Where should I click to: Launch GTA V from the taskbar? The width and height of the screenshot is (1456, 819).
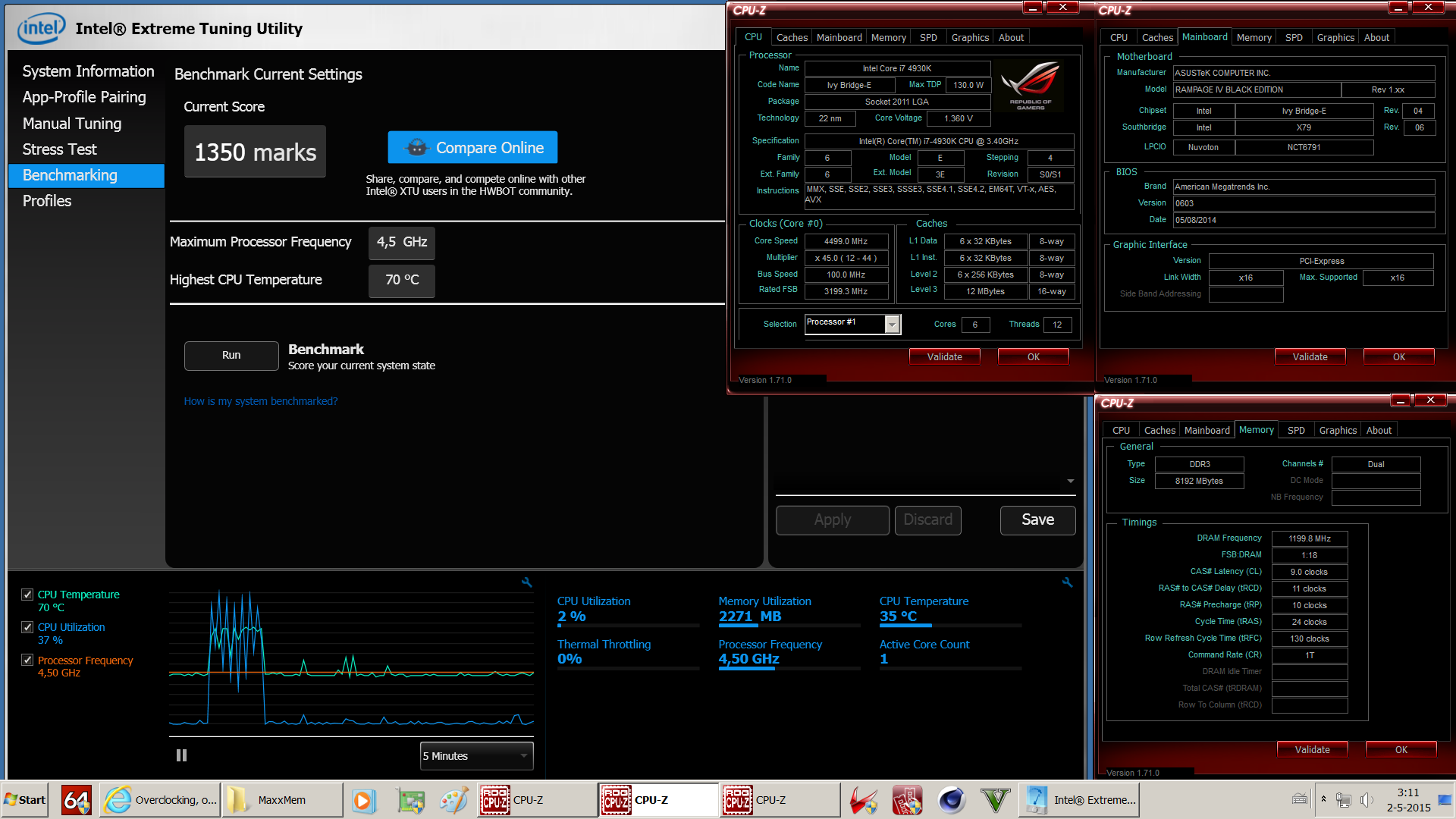(x=996, y=800)
